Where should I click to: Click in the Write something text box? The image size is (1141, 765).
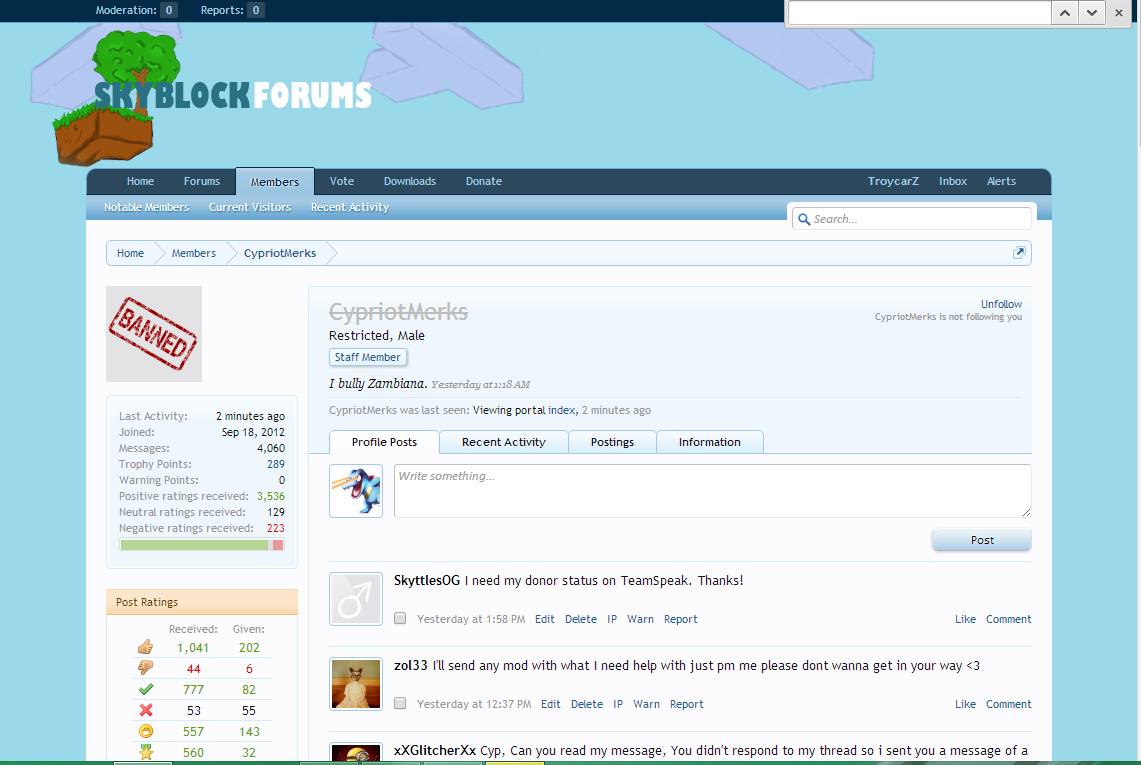tap(712, 491)
